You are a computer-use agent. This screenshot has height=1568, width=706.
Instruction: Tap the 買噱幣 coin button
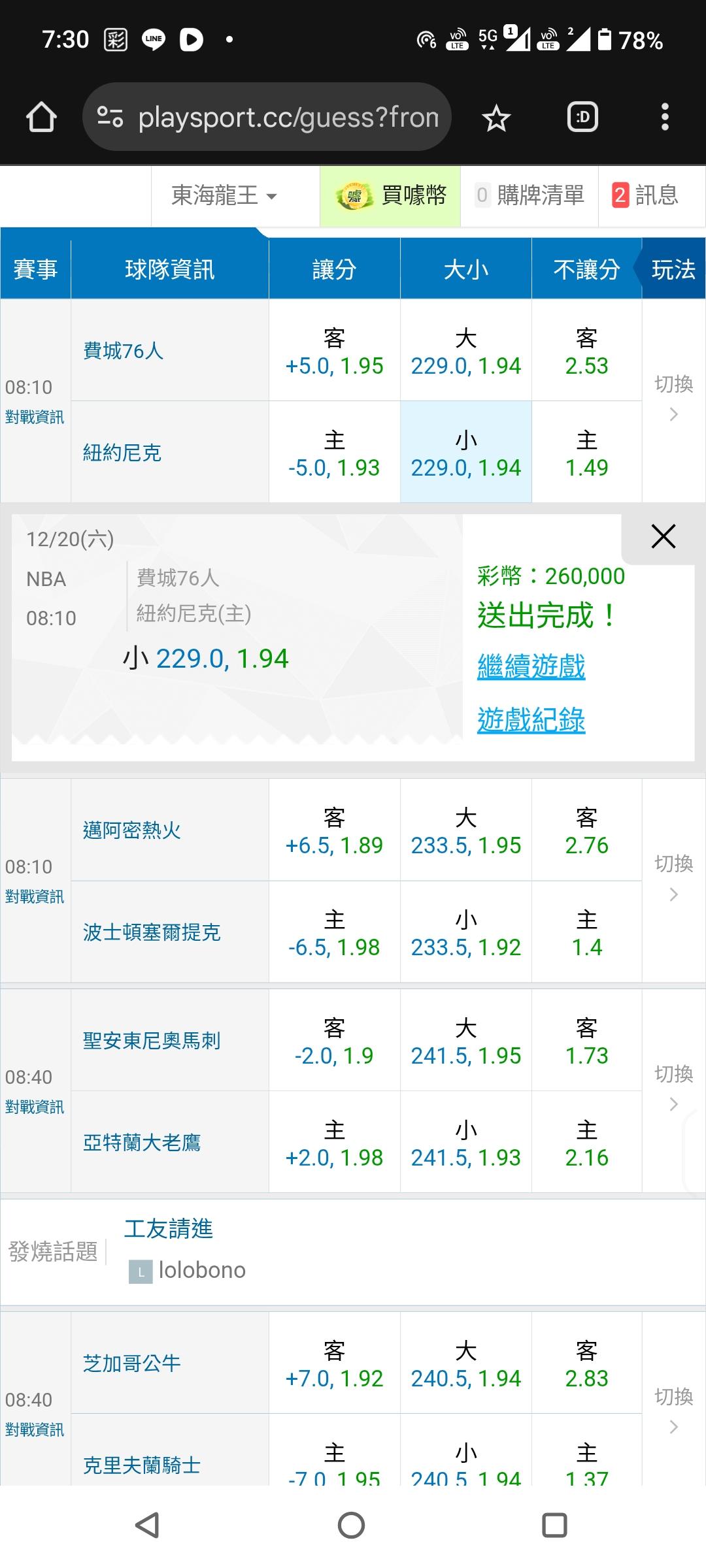tap(390, 195)
